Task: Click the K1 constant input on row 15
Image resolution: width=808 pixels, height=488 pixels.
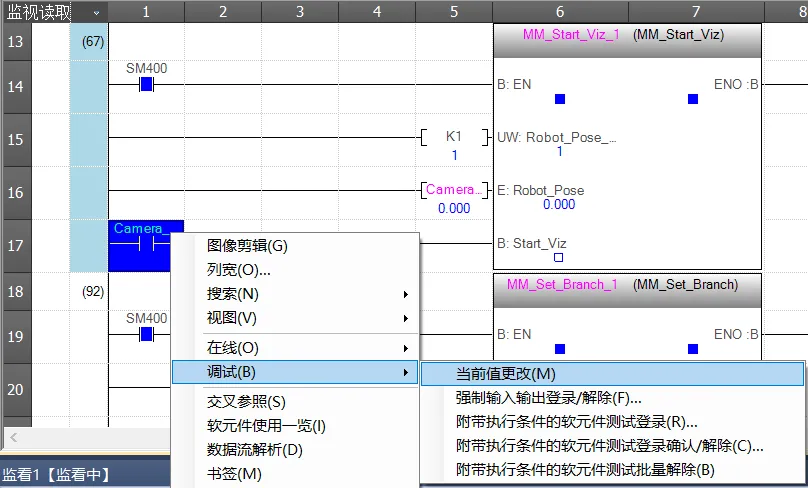Action: pos(454,141)
